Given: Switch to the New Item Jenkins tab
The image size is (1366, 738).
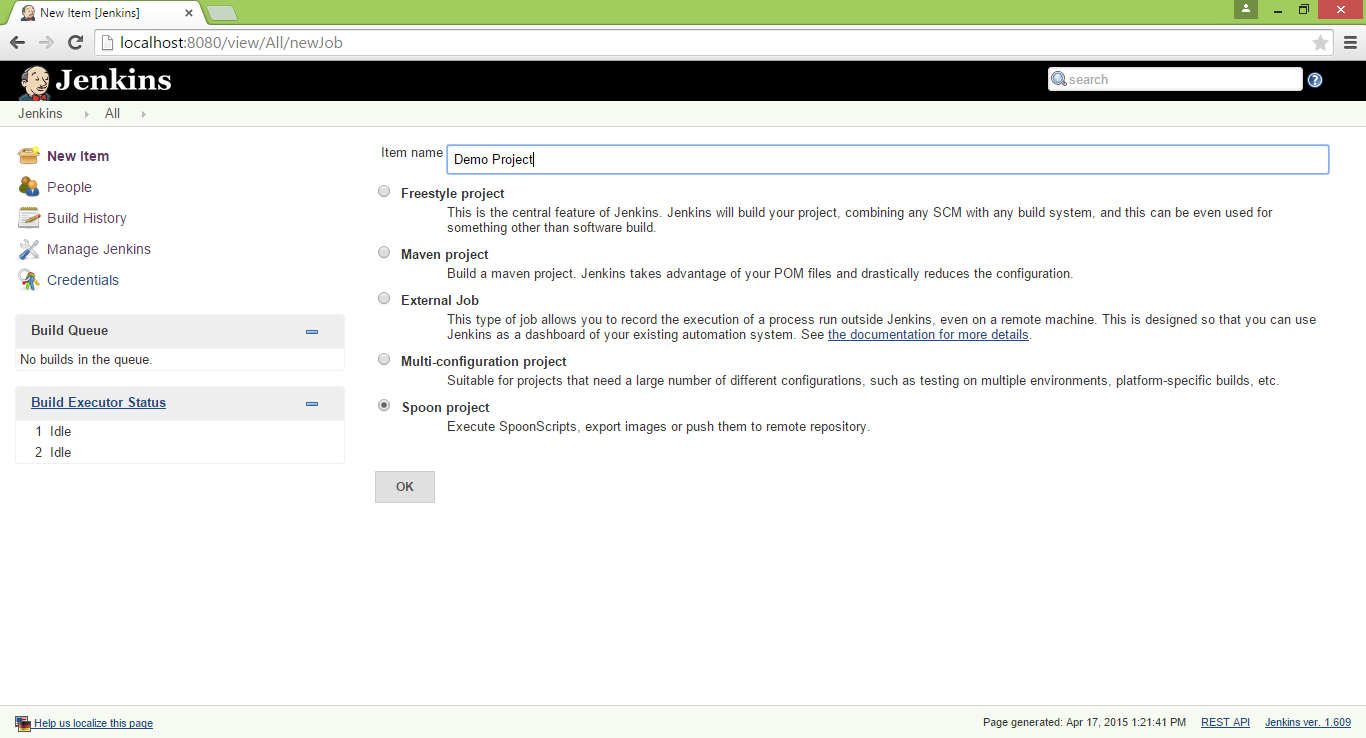Looking at the screenshot, I should [x=106, y=13].
